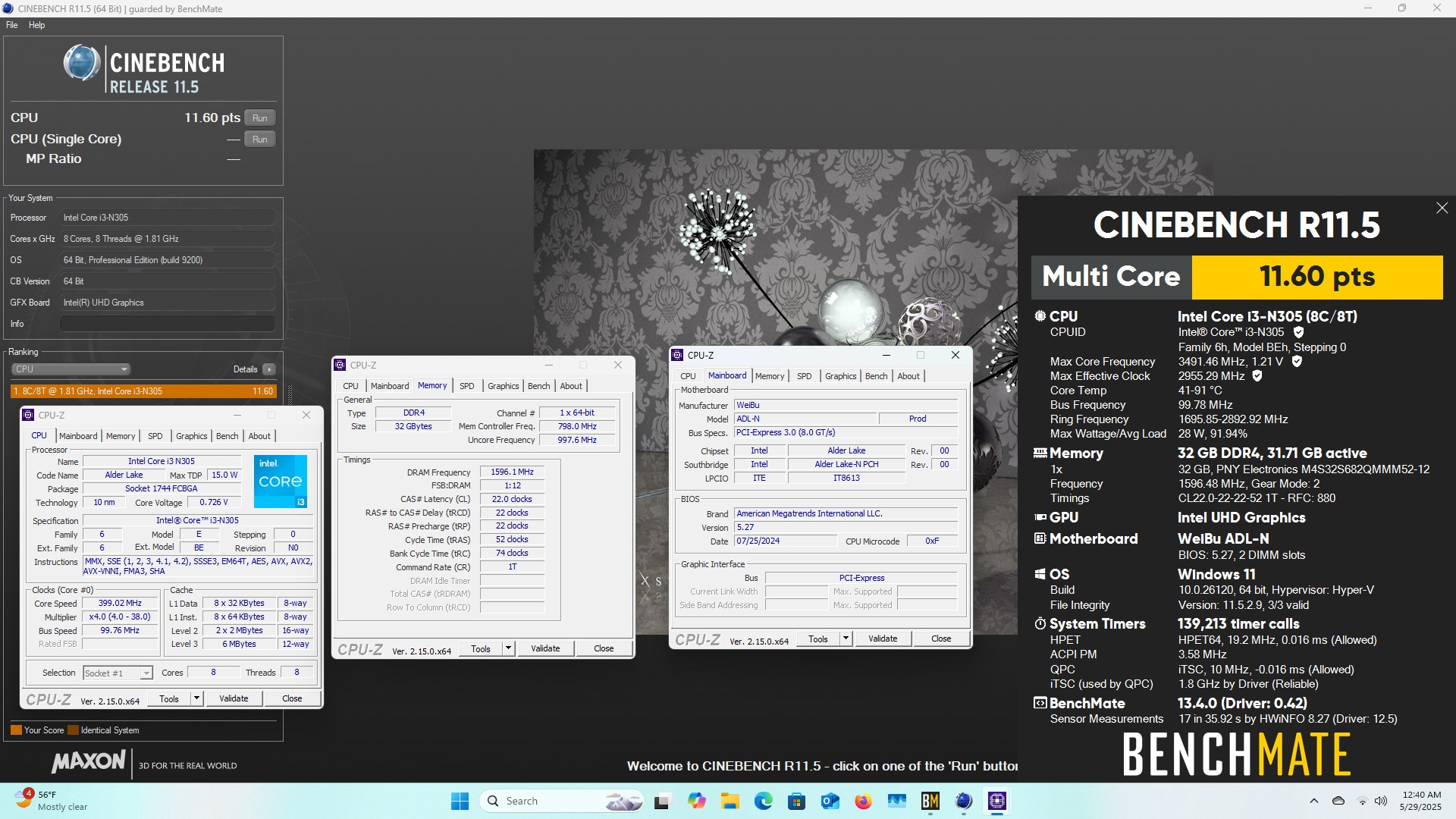This screenshot has width=1456, height=819.
Task: Click Tools button in middle CPU-Z window
Action: pyautogui.click(x=481, y=649)
